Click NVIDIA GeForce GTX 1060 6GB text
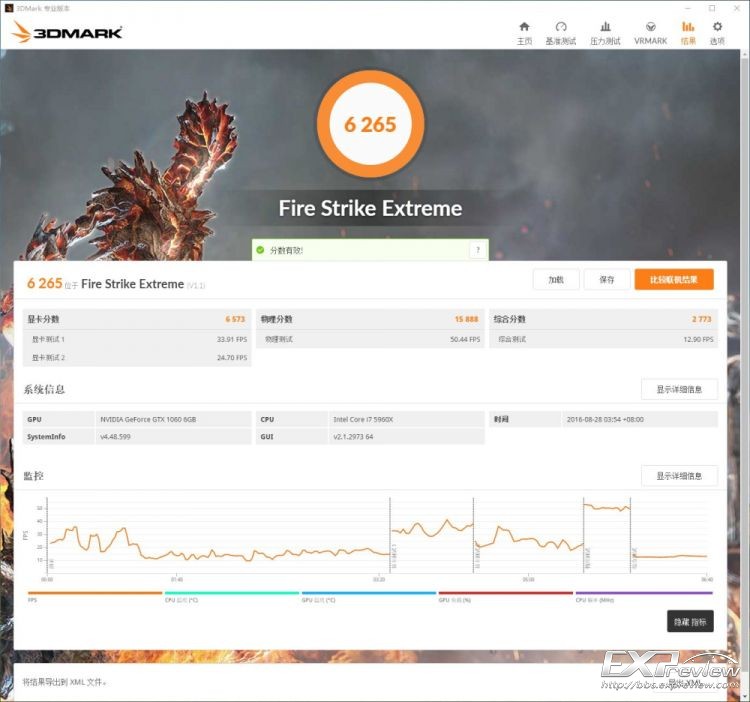Image resolution: width=750 pixels, height=702 pixels. pyautogui.click(x=148, y=419)
